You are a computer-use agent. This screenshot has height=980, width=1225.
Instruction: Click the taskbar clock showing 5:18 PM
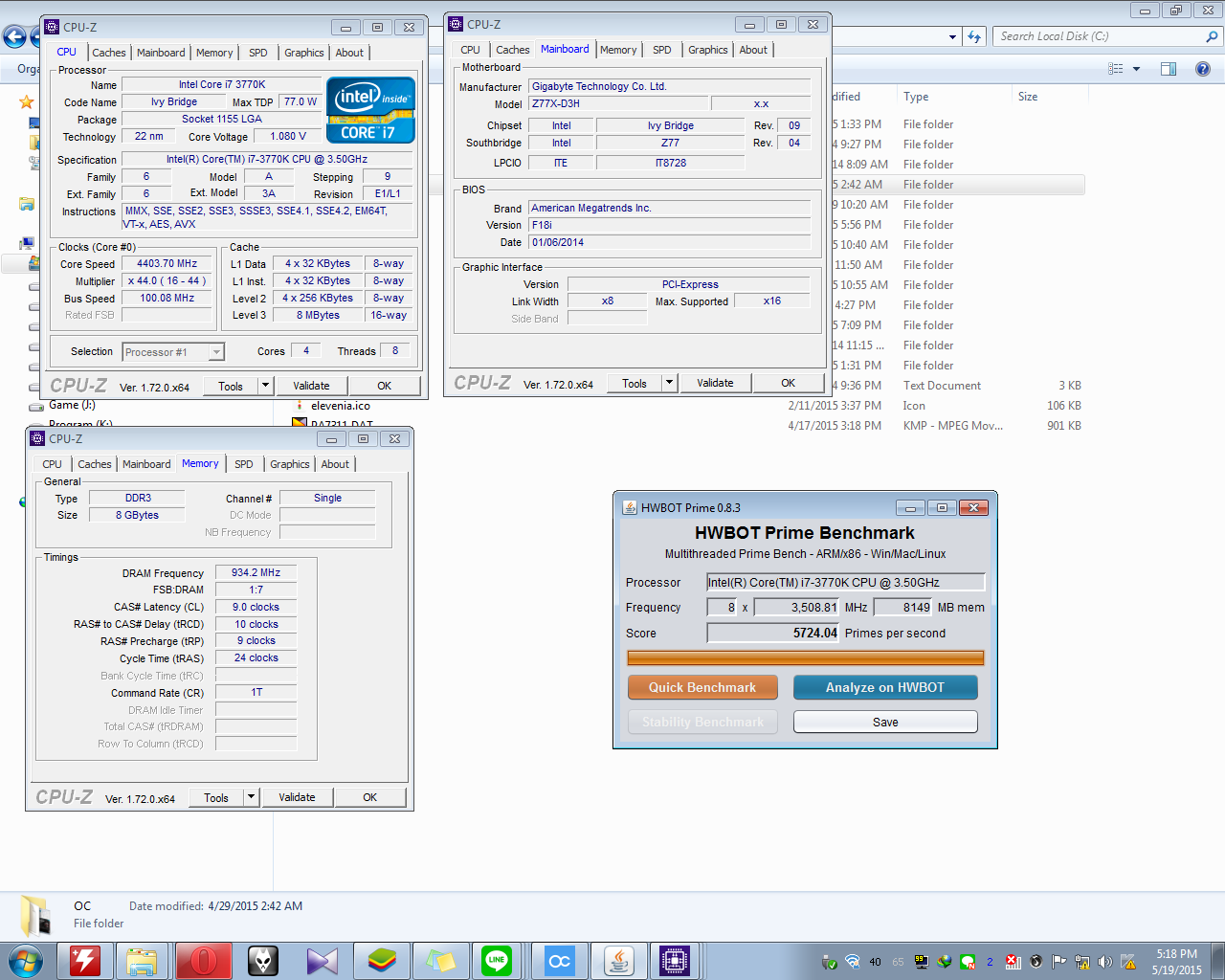click(x=1176, y=962)
